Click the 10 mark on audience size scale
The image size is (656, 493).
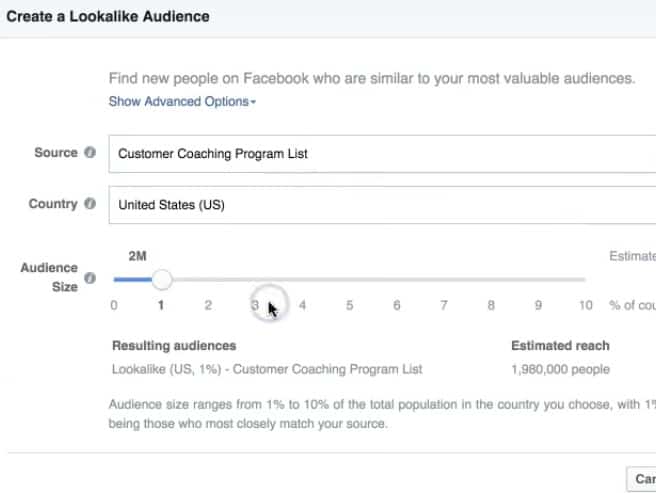pyautogui.click(x=586, y=305)
